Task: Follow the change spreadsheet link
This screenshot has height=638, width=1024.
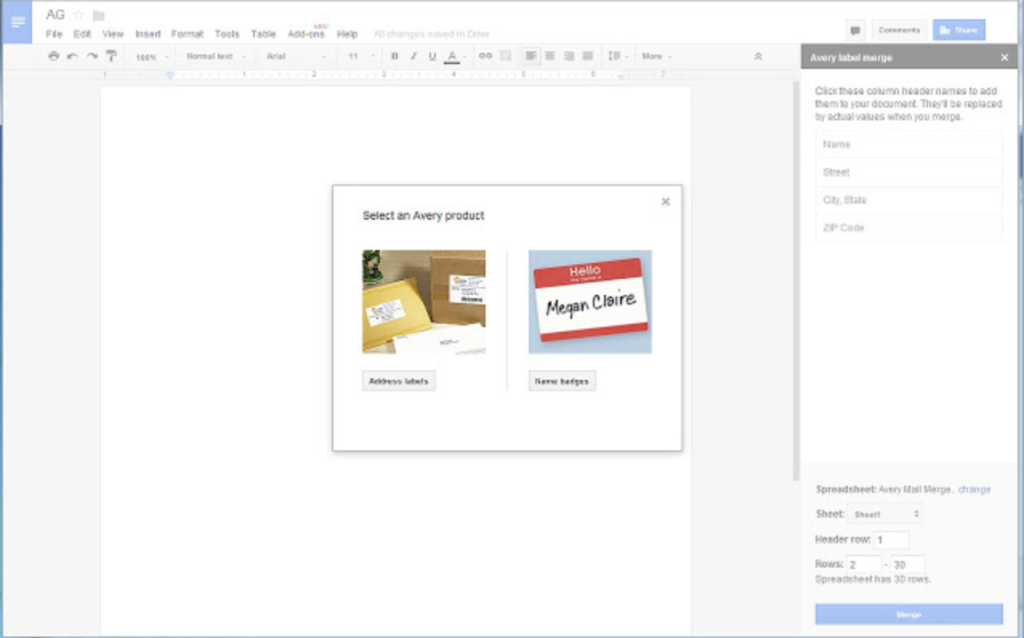Action: pos(974,489)
